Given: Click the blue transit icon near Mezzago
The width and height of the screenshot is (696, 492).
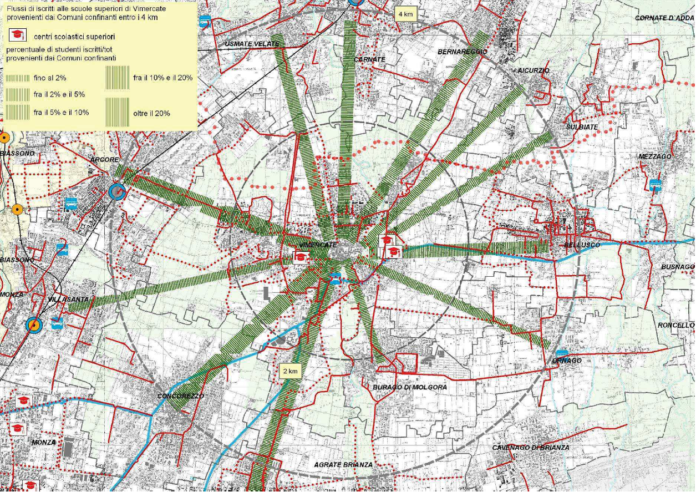Looking at the screenshot, I should pos(655,185).
